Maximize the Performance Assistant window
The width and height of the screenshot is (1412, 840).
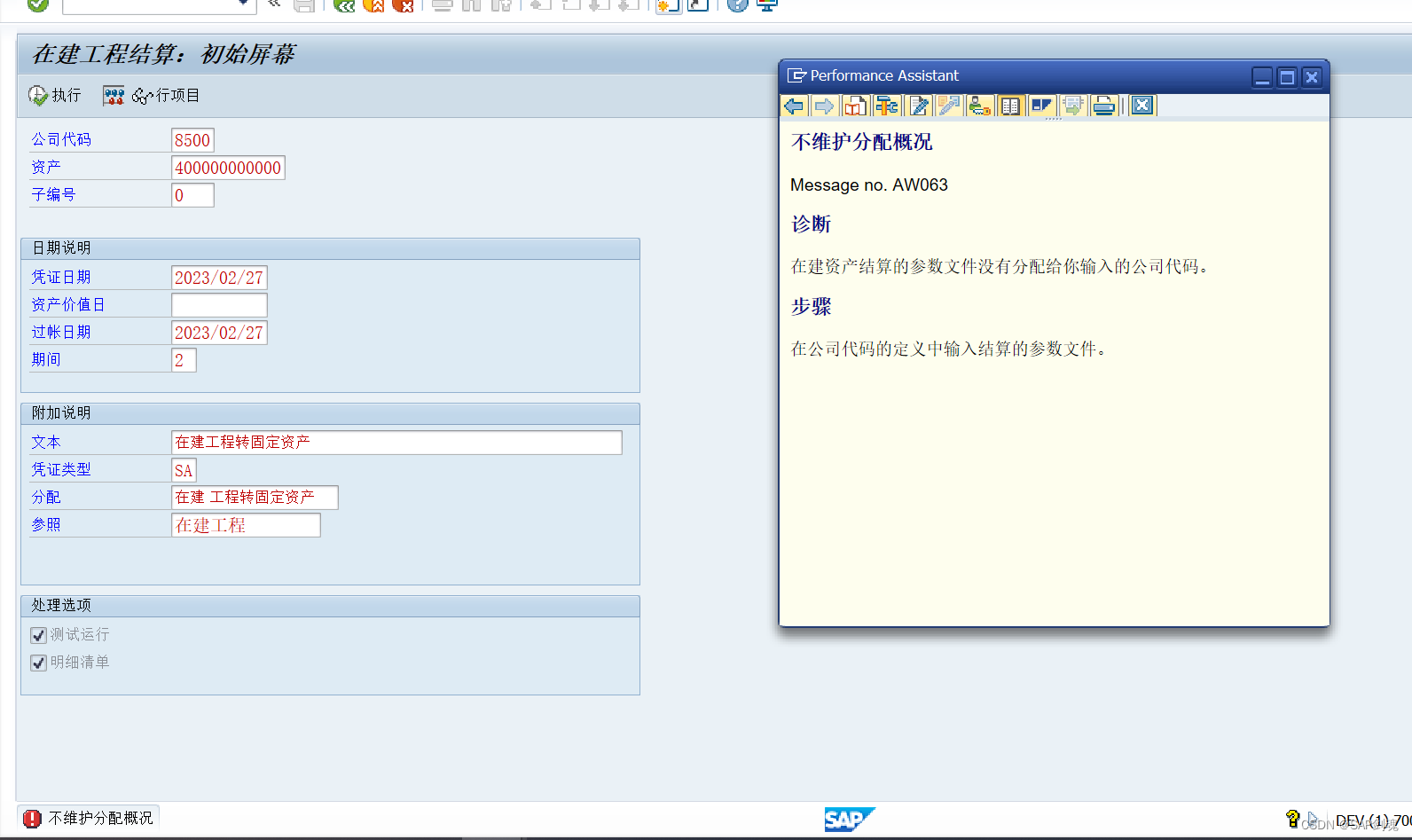(x=1287, y=77)
